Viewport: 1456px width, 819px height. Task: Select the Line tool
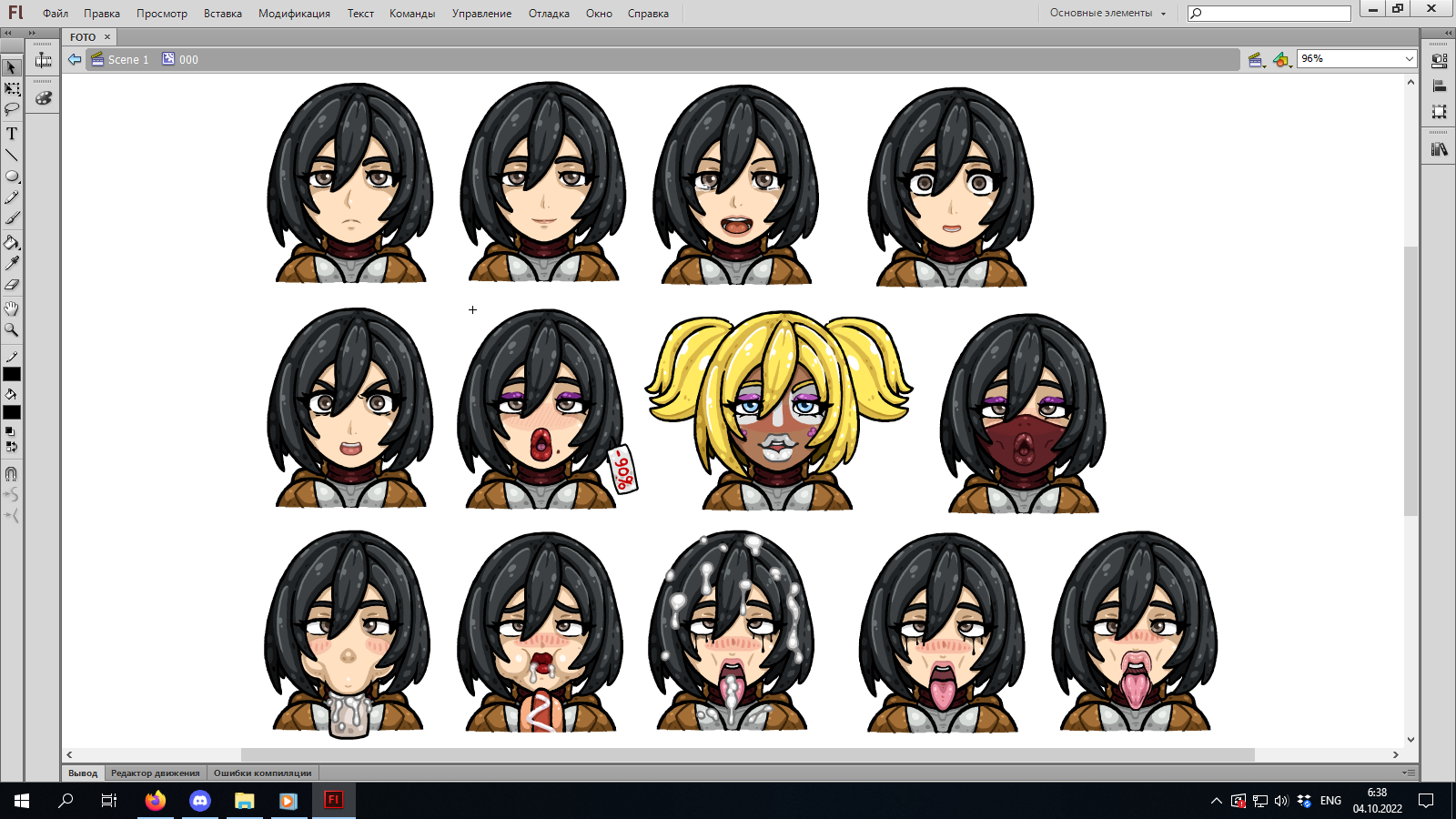point(12,155)
